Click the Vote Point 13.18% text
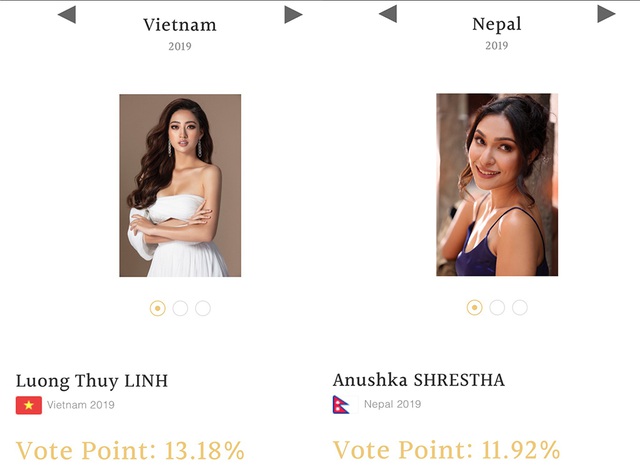640x475 pixels. pyautogui.click(x=130, y=449)
